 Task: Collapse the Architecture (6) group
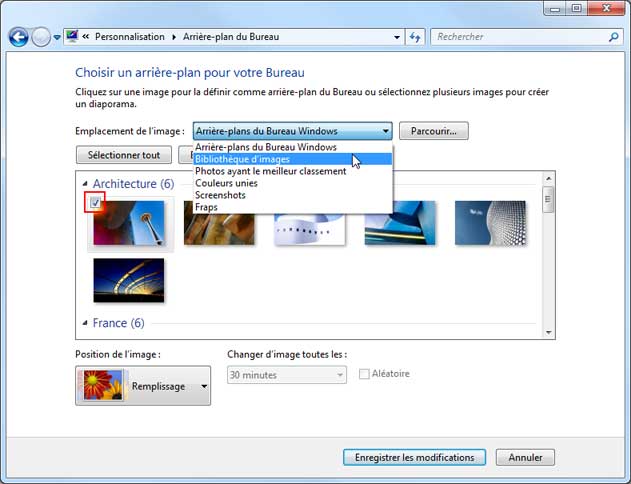(85, 184)
